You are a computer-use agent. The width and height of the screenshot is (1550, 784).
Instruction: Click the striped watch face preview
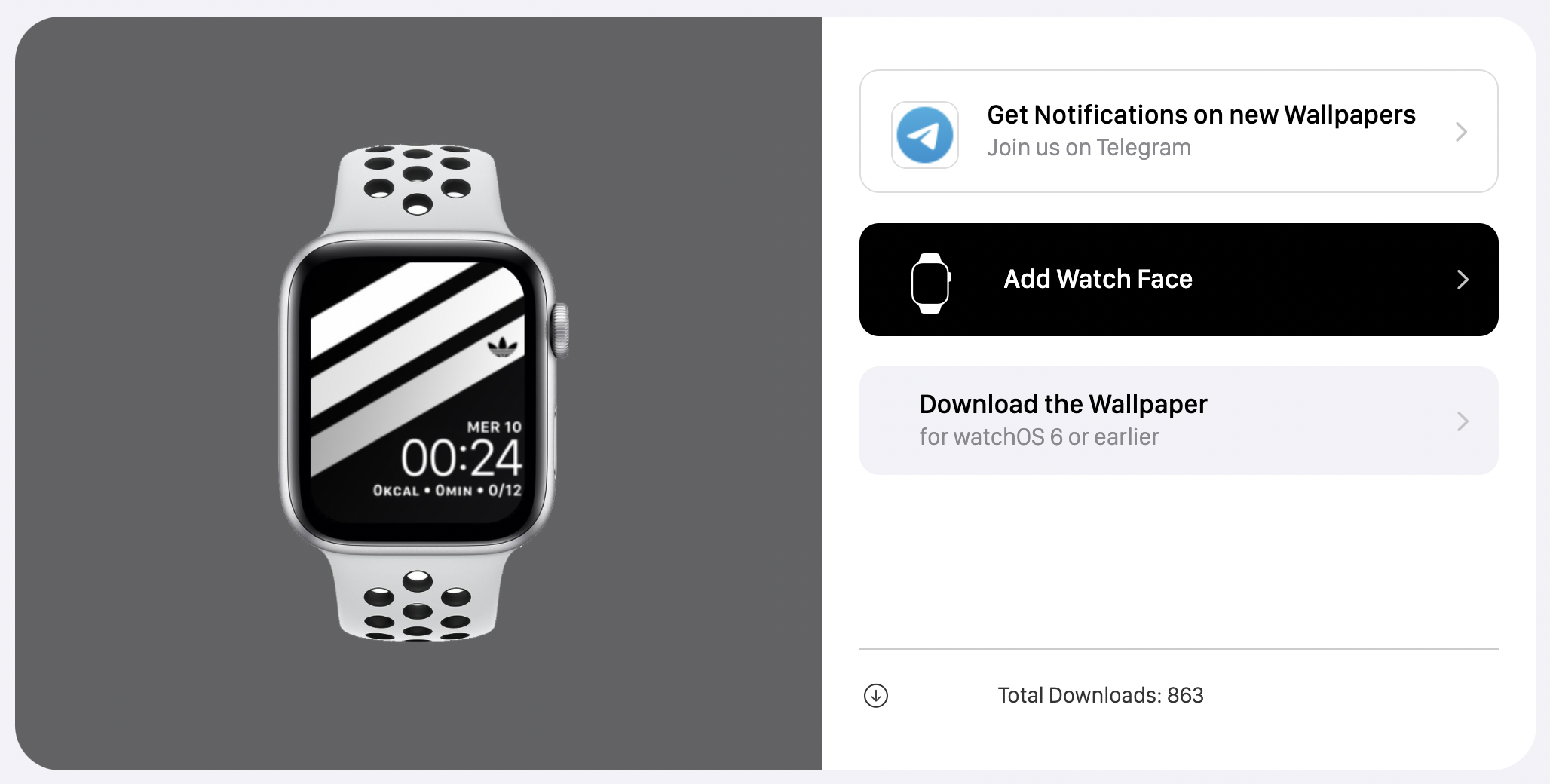[417, 392]
